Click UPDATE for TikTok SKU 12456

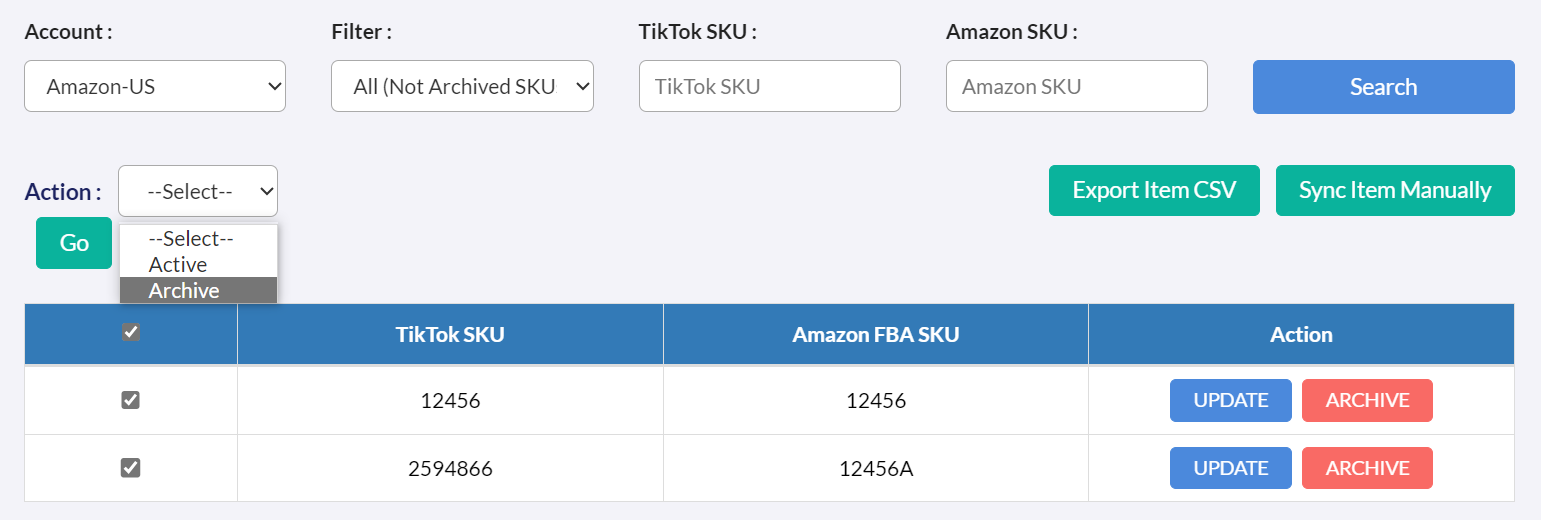(1230, 400)
